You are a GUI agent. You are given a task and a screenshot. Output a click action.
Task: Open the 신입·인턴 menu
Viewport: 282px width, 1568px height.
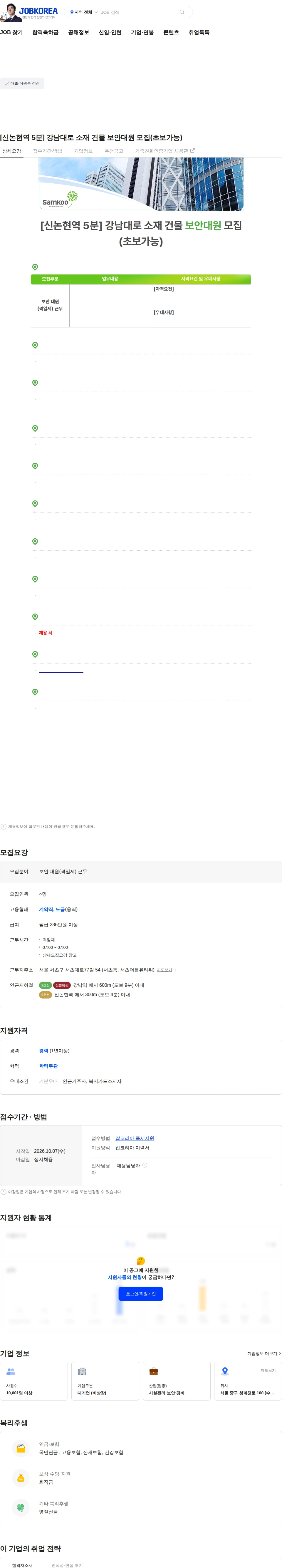click(x=110, y=33)
